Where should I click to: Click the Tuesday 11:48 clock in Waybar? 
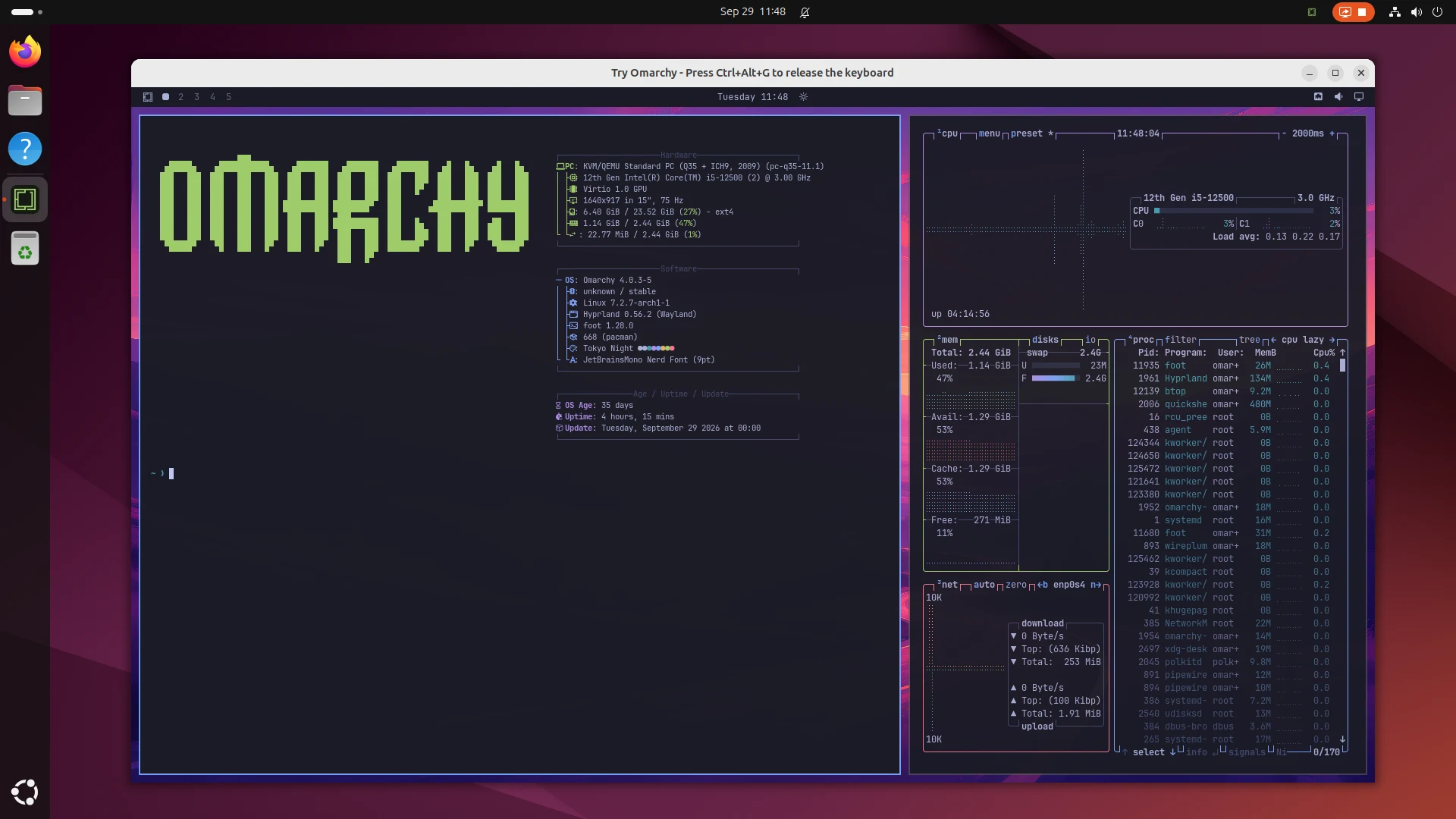pos(752,97)
